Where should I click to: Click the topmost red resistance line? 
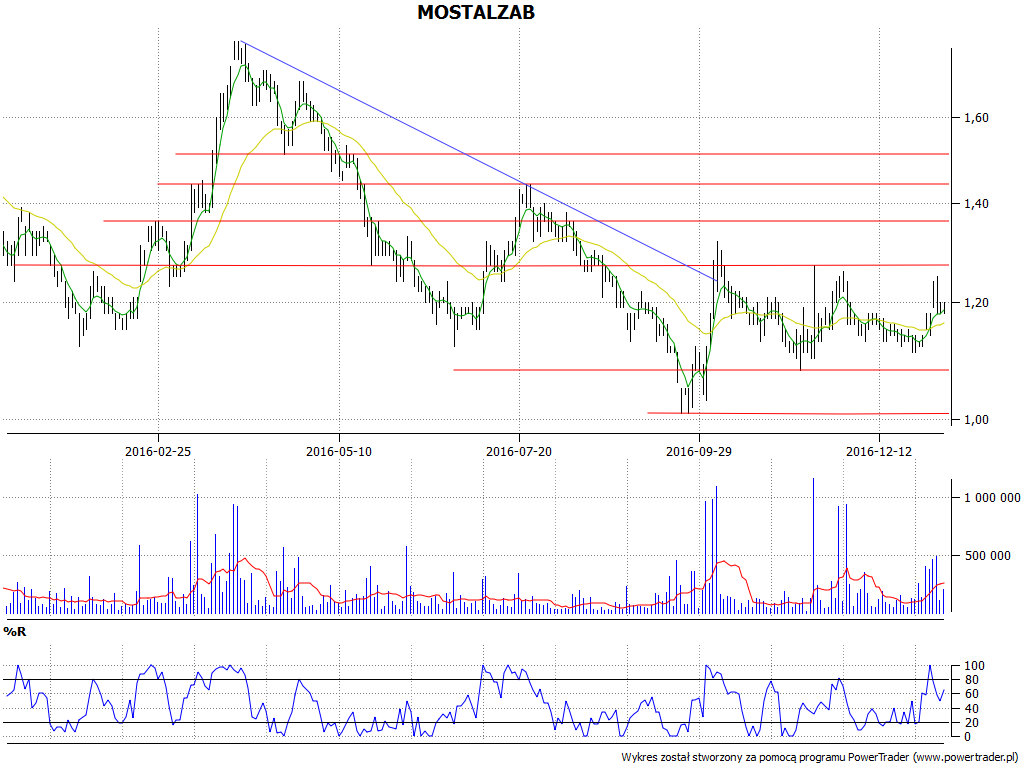click(x=562, y=154)
